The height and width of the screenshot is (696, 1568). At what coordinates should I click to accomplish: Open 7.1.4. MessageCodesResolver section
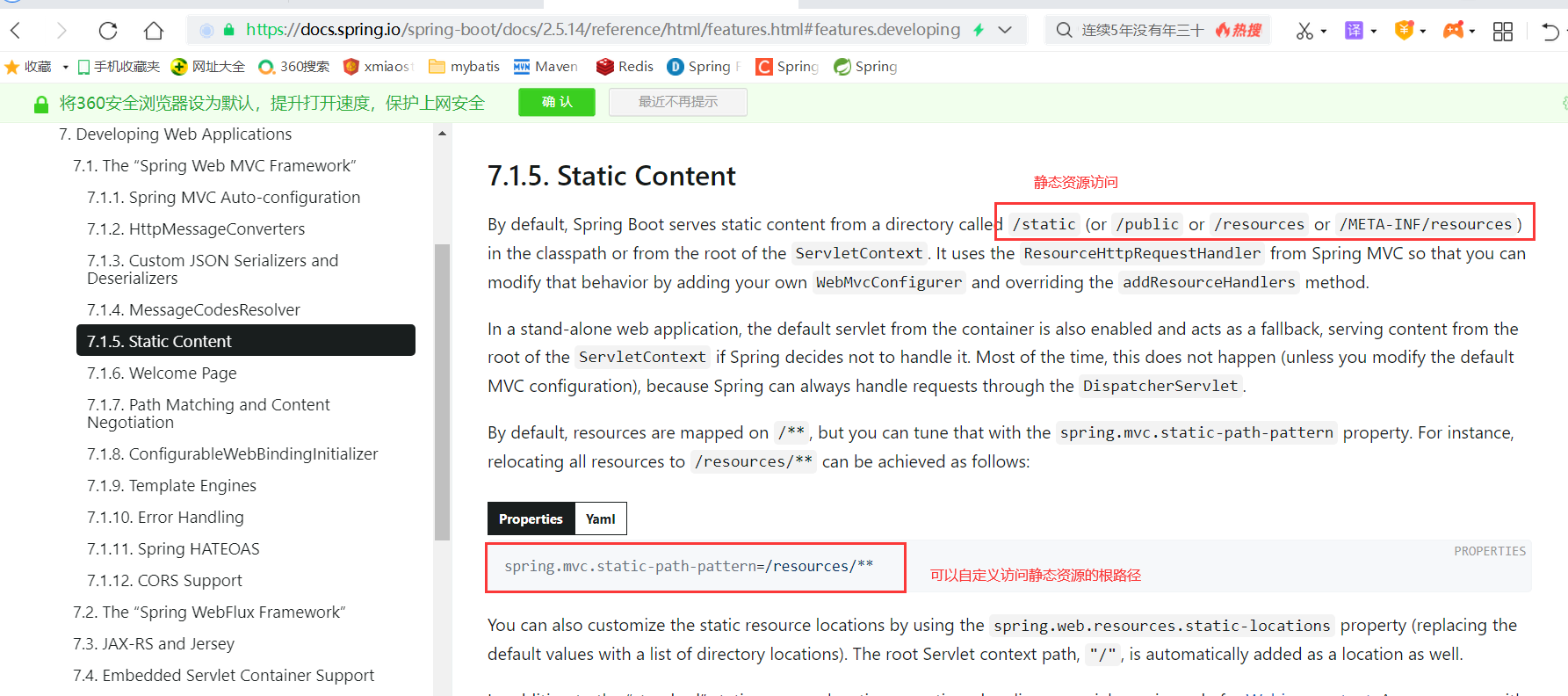(x=193, y=310)
